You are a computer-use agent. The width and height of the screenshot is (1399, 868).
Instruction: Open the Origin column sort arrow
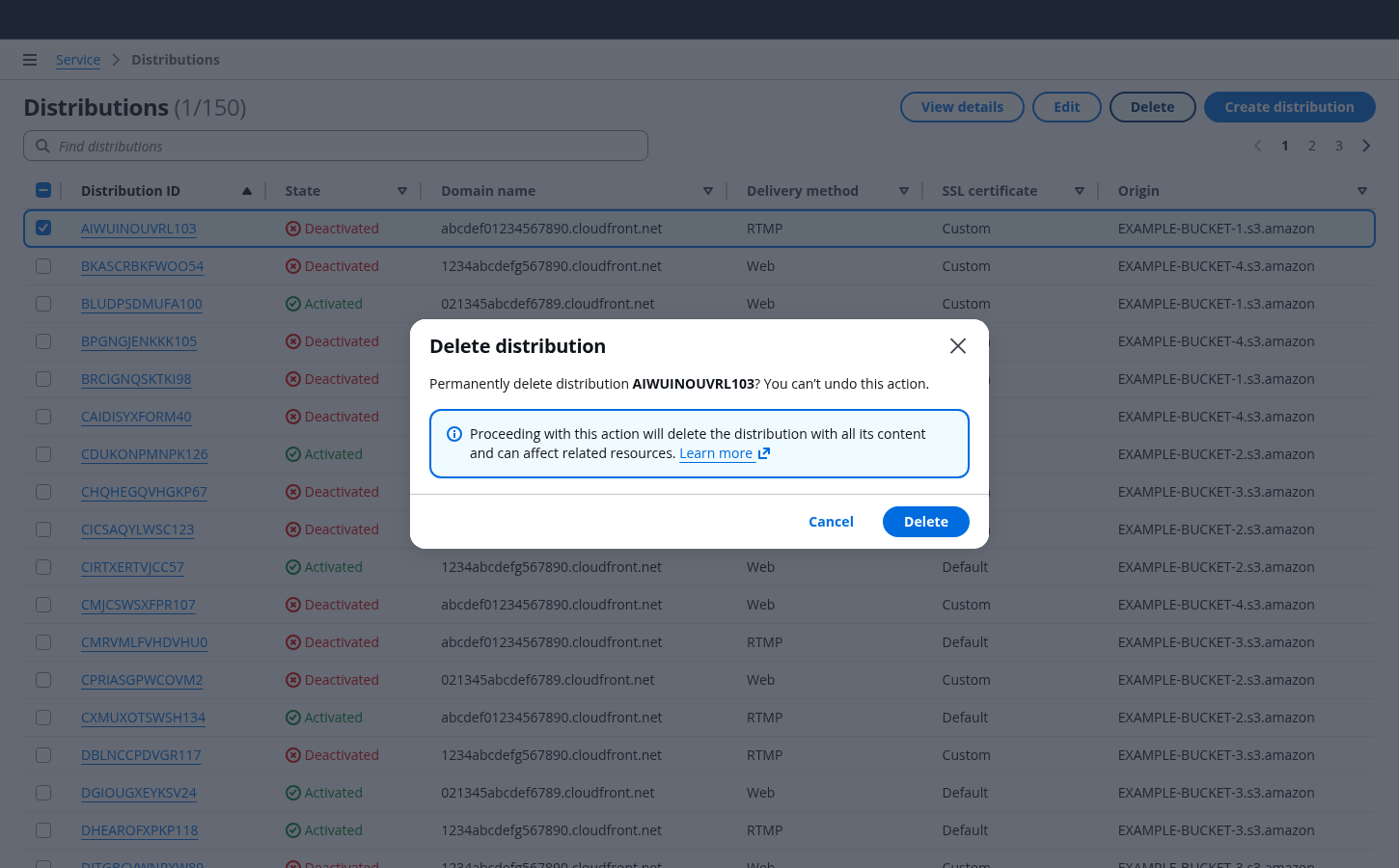tap(1361, 191)
